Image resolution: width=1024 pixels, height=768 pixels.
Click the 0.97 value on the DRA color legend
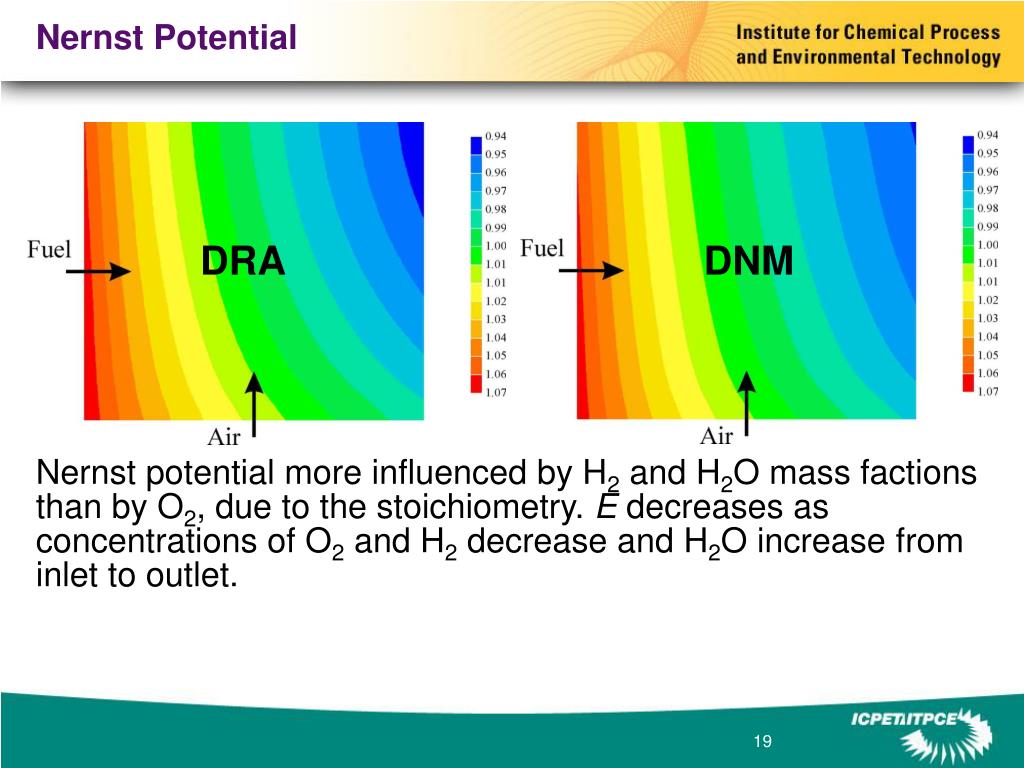(495, 191)
